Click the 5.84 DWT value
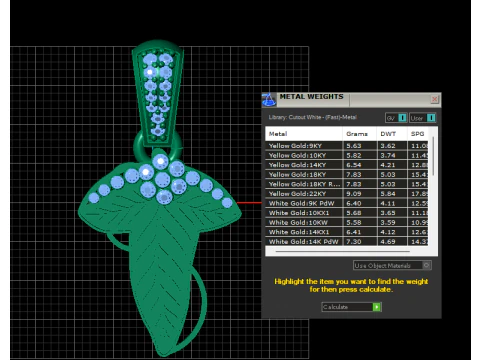This screenshot has width=480, height=360. [x=388, y=194]
